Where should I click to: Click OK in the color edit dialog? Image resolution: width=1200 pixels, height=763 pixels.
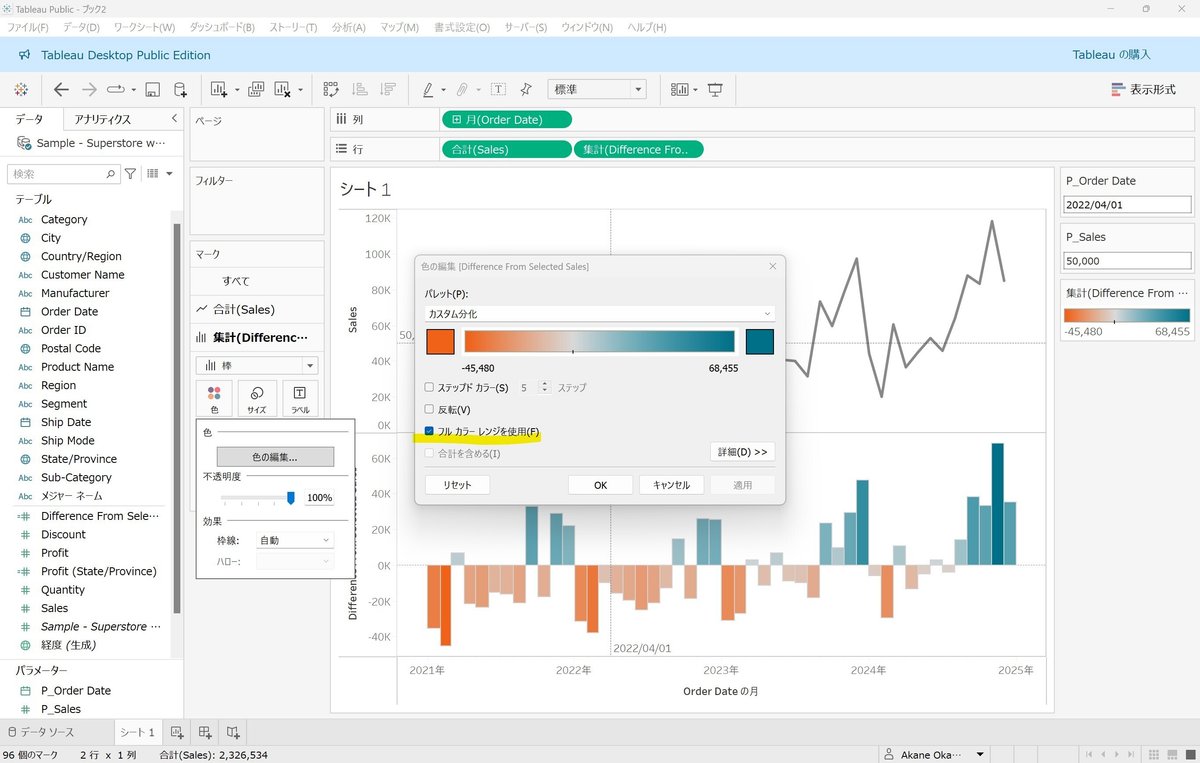point(600,485)
